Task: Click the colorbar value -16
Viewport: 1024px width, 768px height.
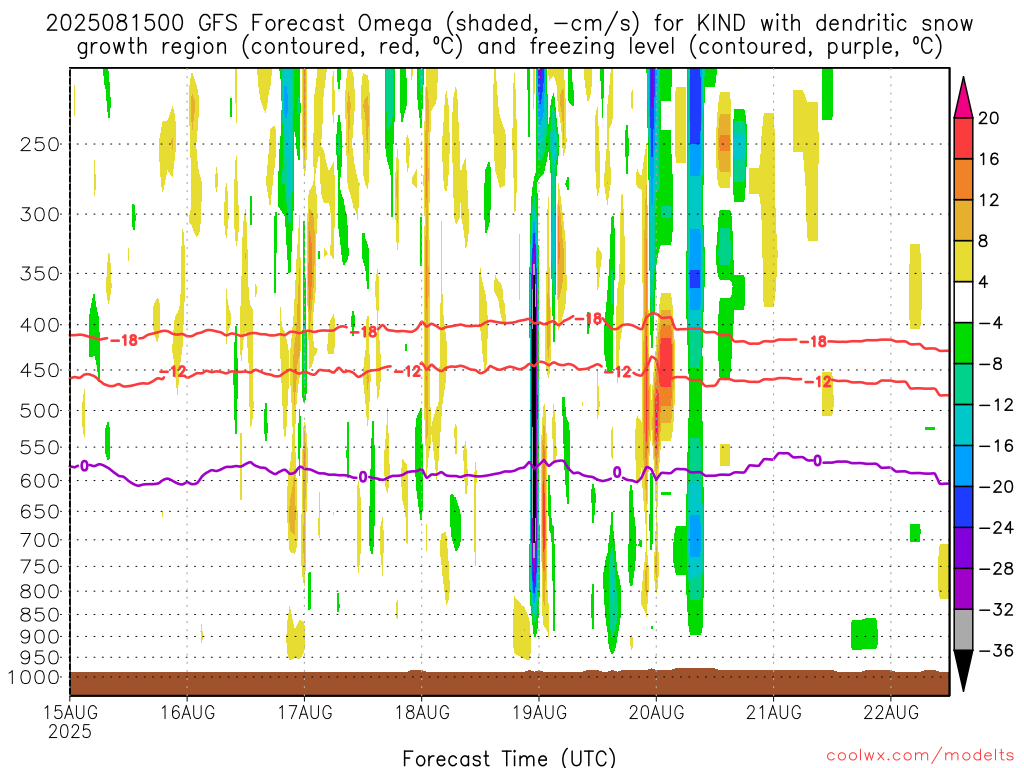Action: tap(996, 446)
